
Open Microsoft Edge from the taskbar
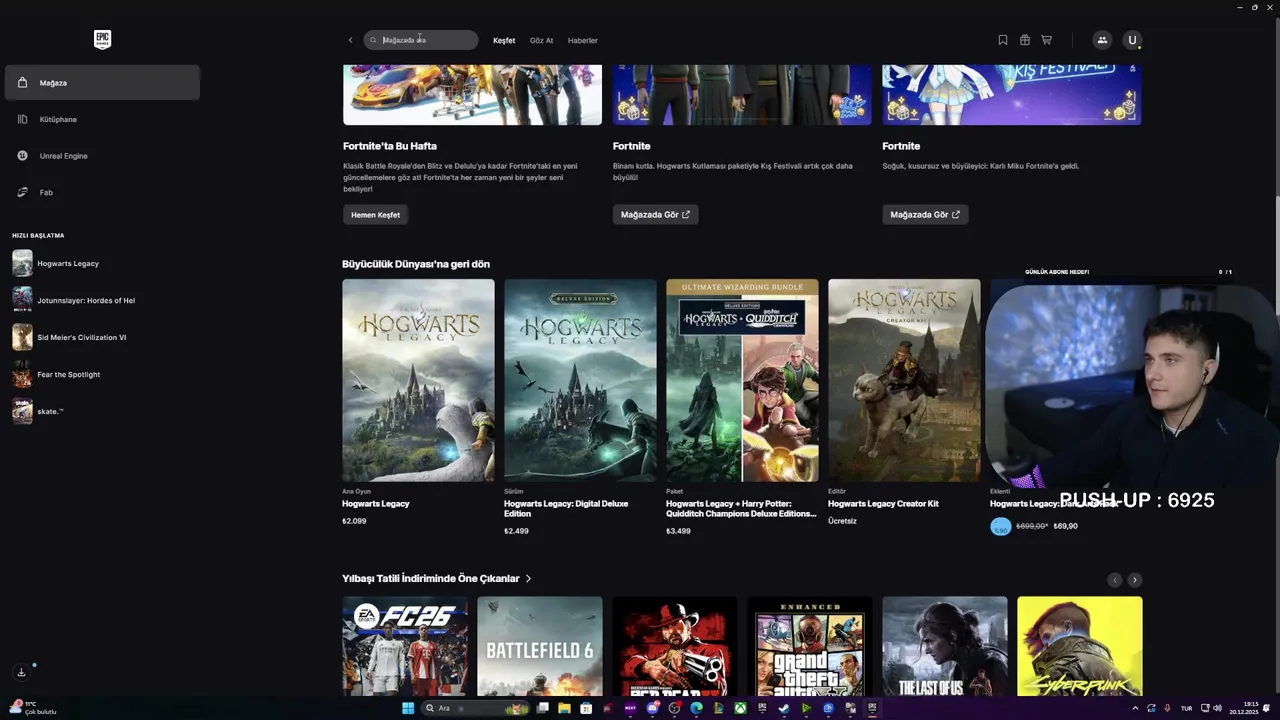[696, 708]
